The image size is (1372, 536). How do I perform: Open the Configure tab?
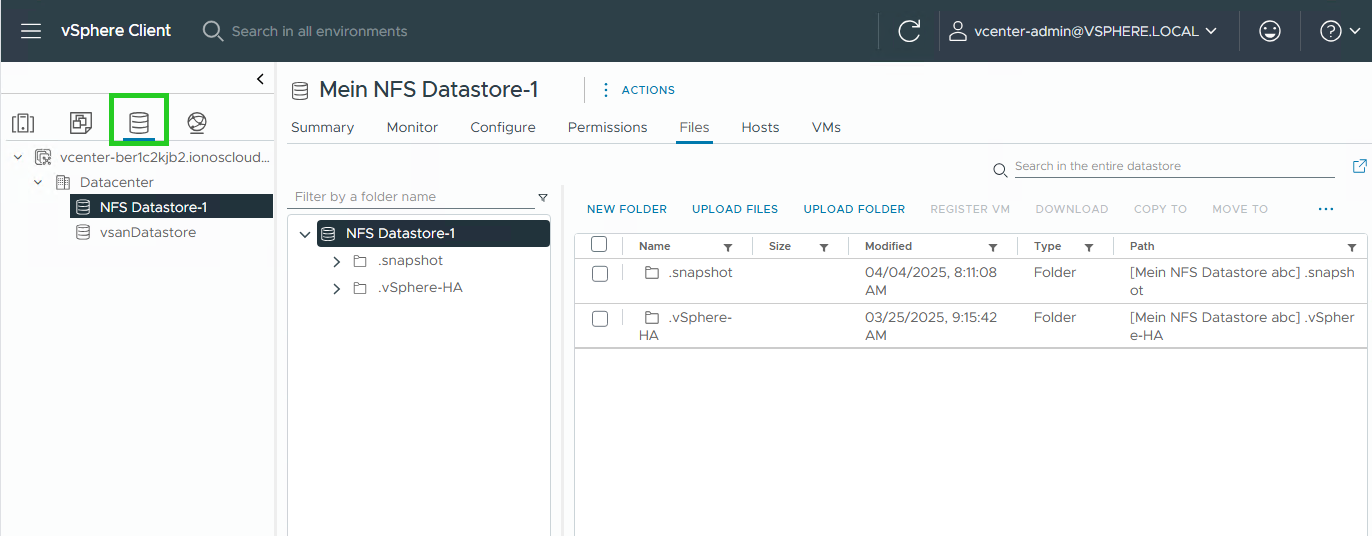point(503,127)
